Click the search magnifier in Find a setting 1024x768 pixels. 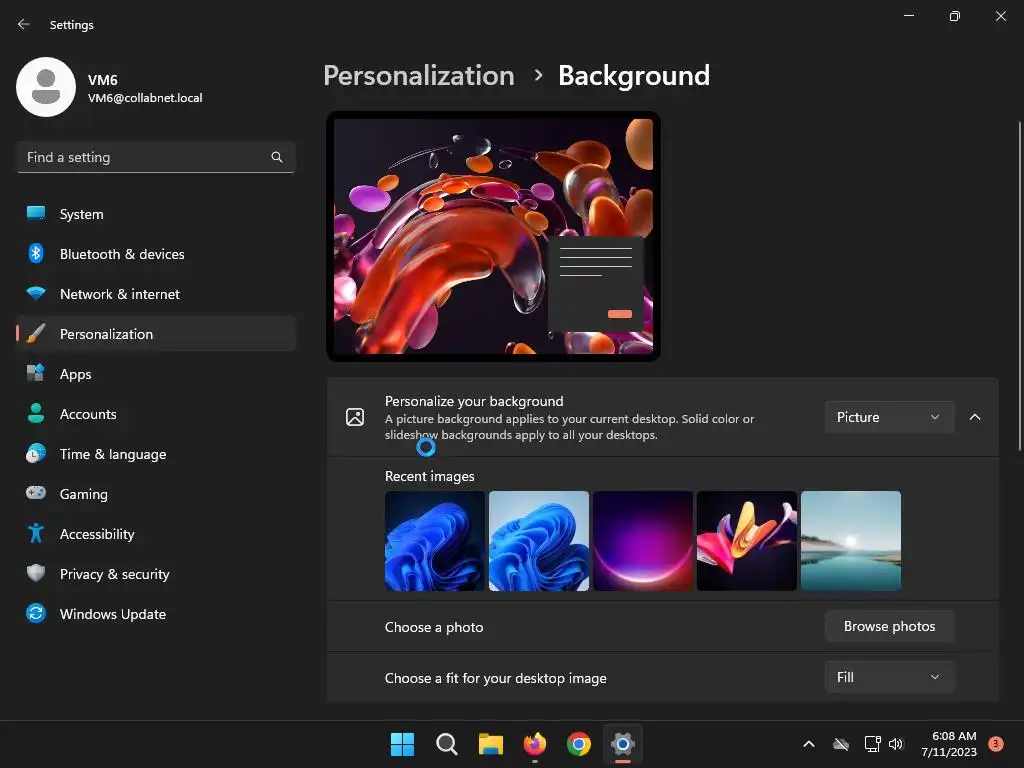277,157
